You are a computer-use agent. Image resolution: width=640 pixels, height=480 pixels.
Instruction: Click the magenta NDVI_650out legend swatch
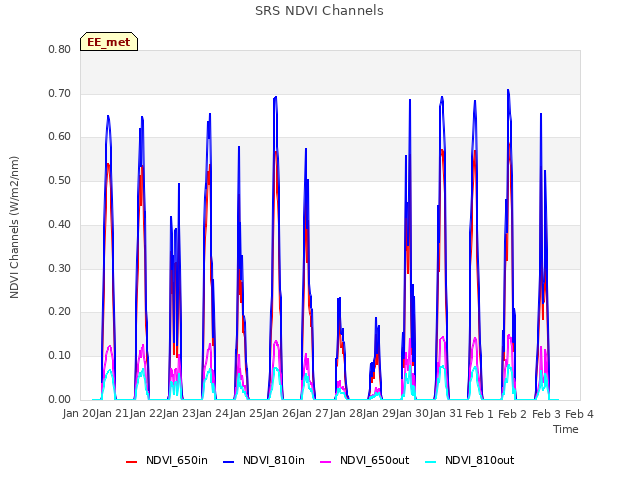[326, 461]
